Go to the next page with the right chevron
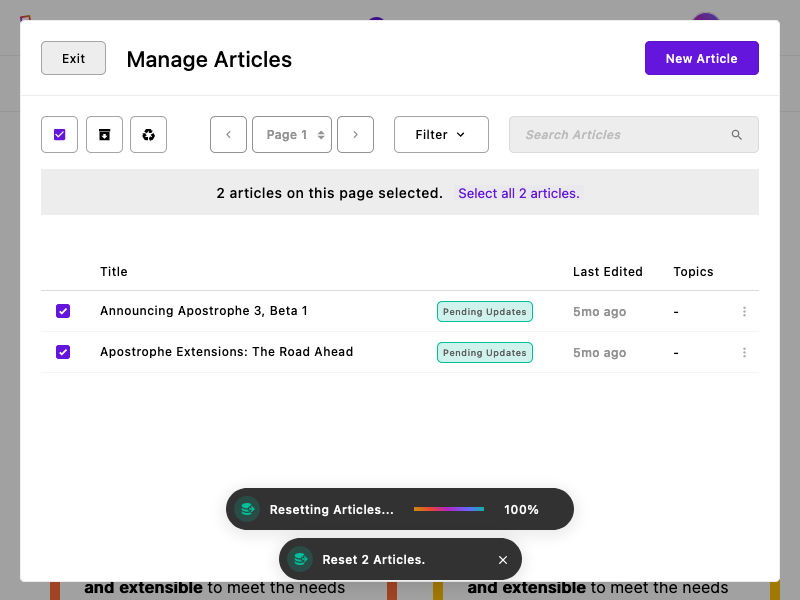 355,134
